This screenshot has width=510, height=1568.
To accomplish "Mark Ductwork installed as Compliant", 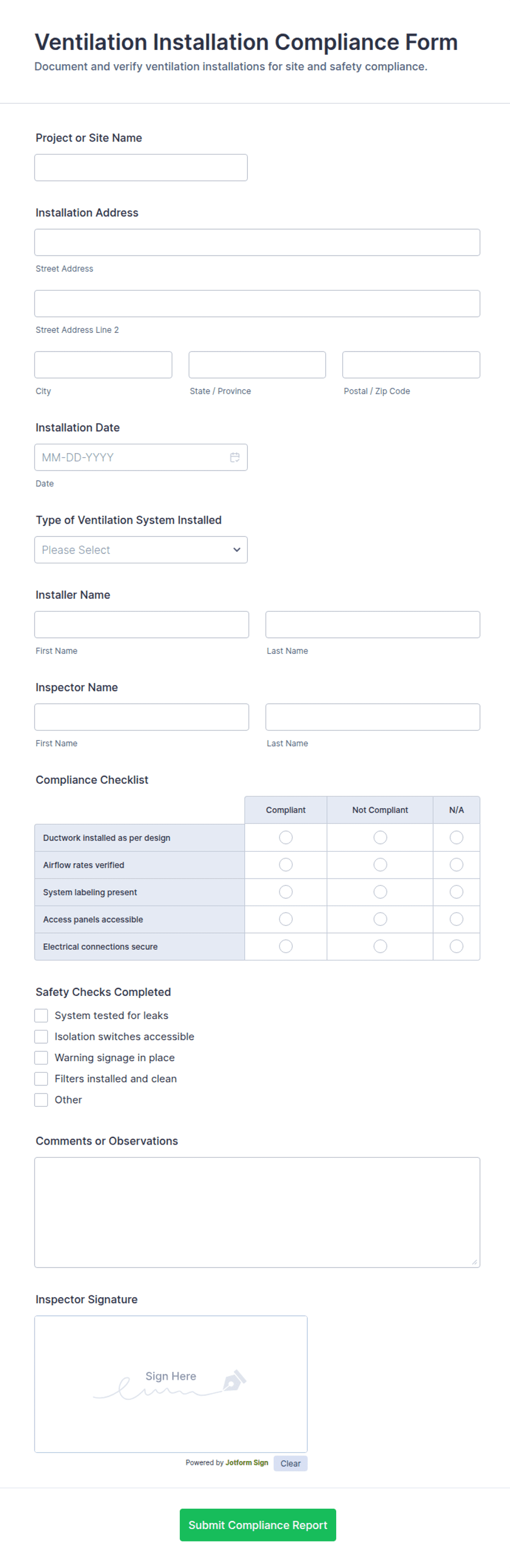I will point(285,837).
